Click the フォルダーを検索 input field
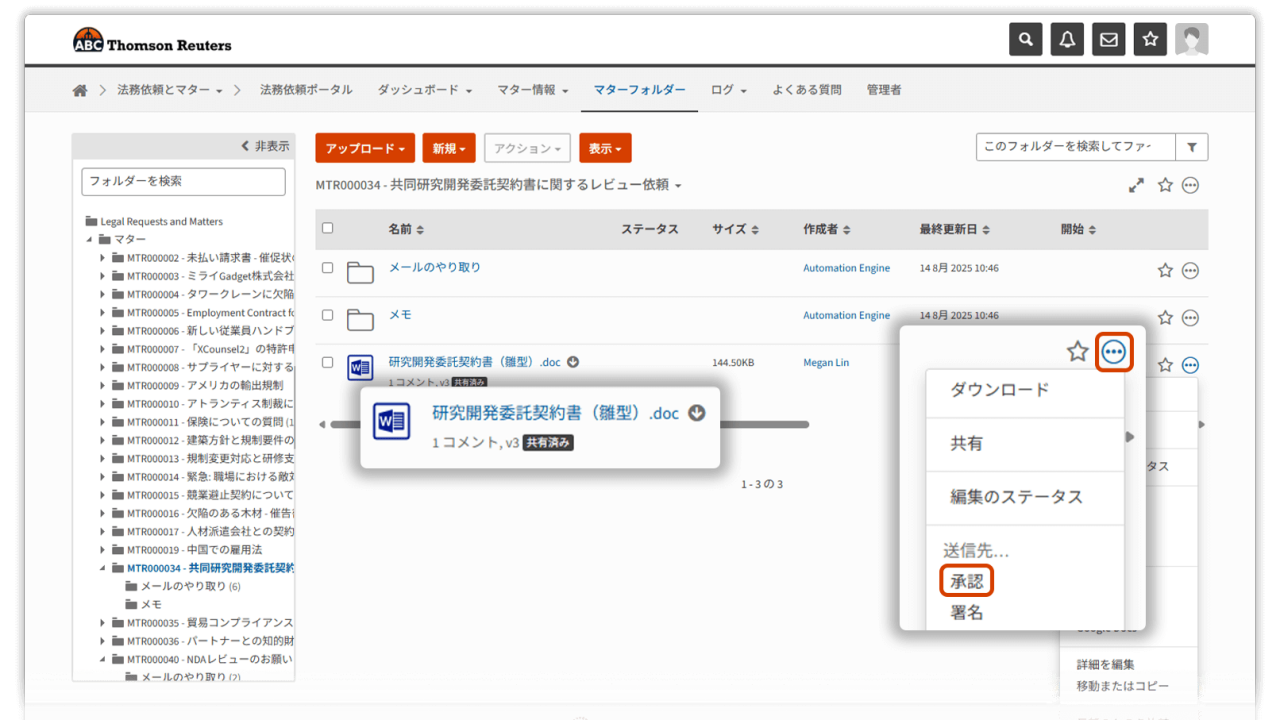1280x720 pixels. click(183, 181)
